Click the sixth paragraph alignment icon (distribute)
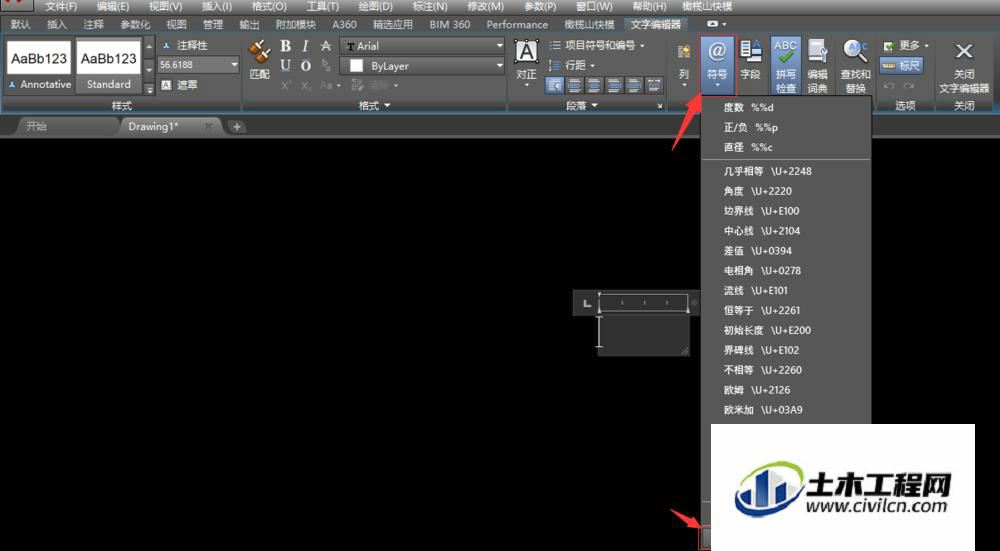Image resolution: width=1000 pixels, height=551 pixels. [654, 85]
